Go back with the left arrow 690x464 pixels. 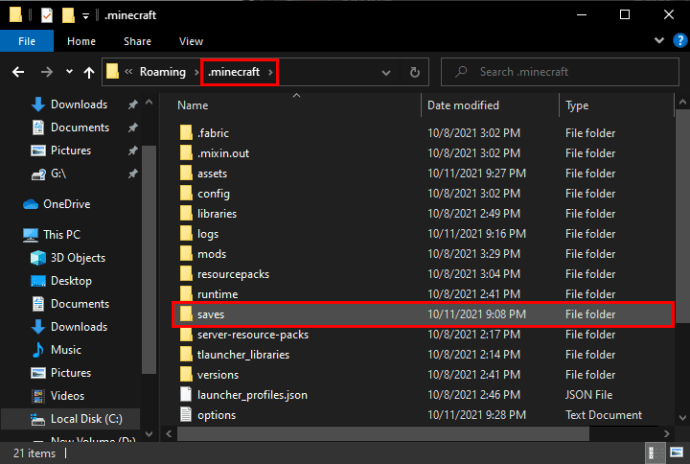(18, 72)
